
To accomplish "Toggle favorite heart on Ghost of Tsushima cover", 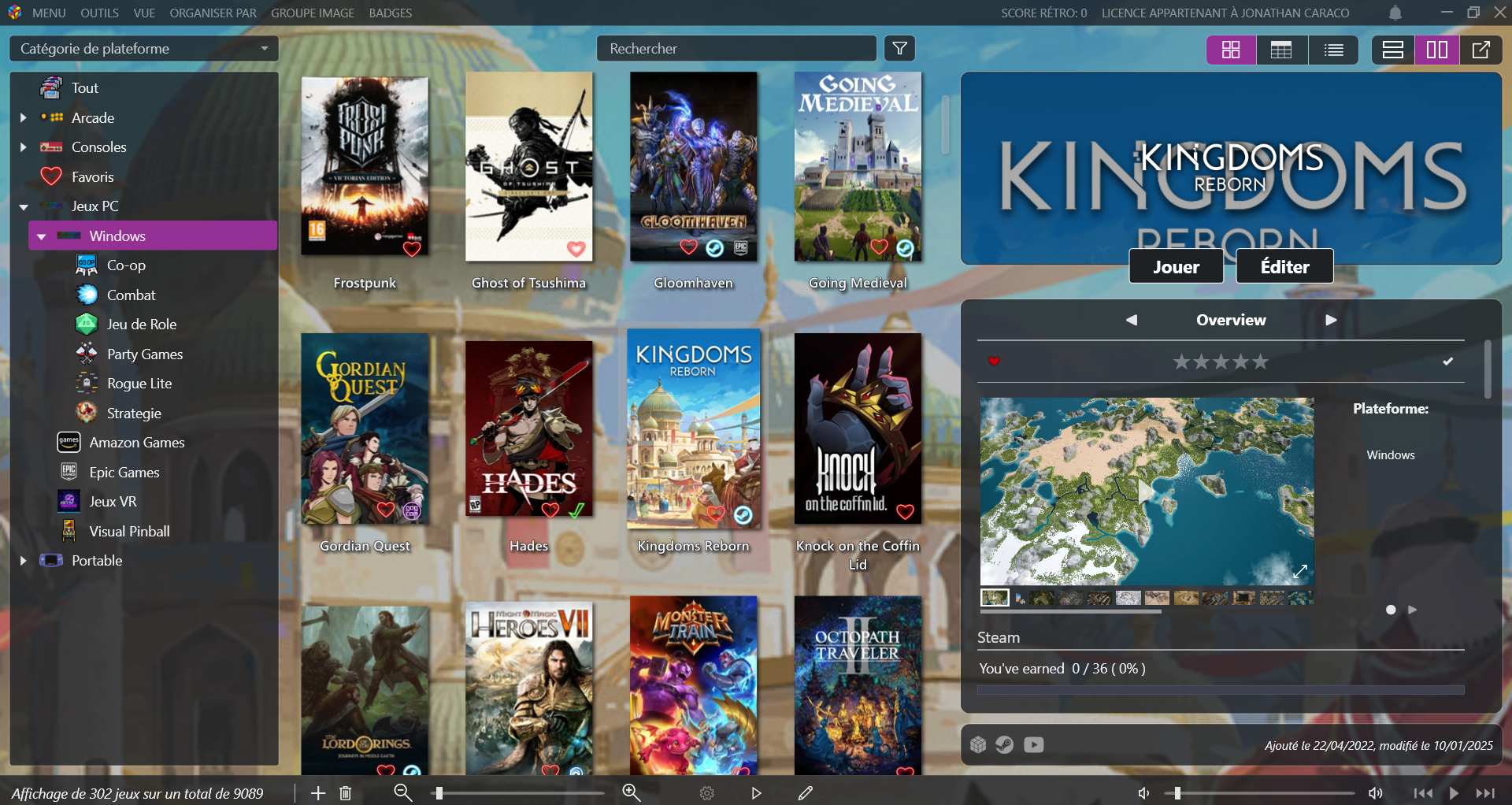I will click(x=576, y=249).
